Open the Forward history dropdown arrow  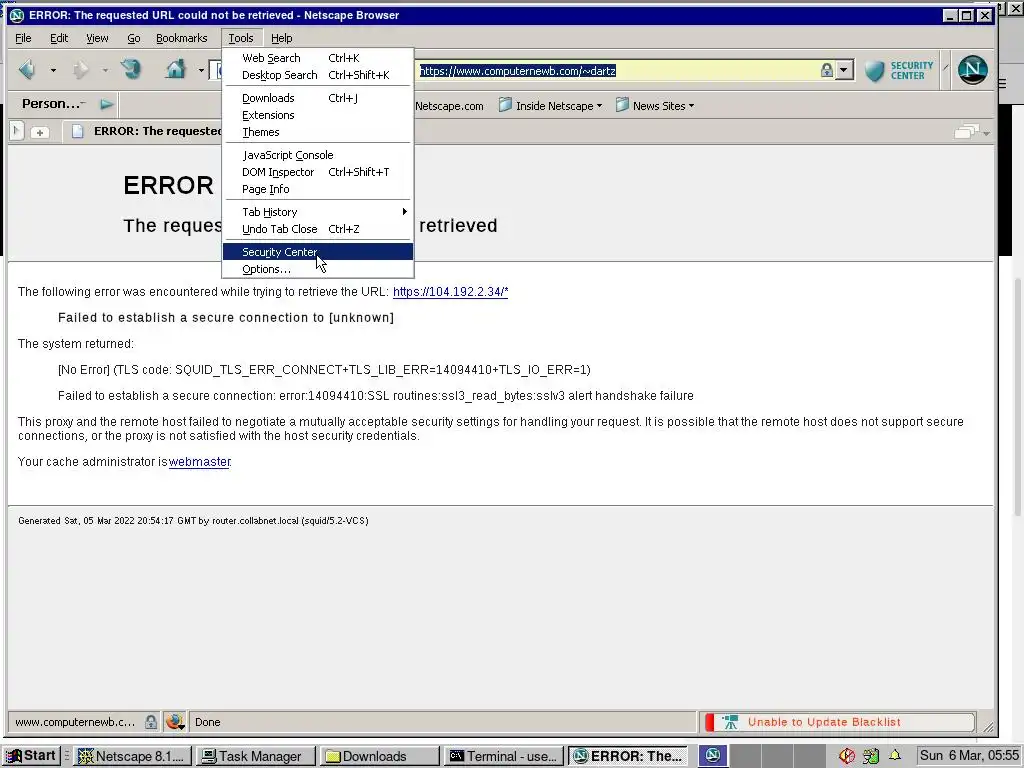pyautogui.click(x=105, y=70)
